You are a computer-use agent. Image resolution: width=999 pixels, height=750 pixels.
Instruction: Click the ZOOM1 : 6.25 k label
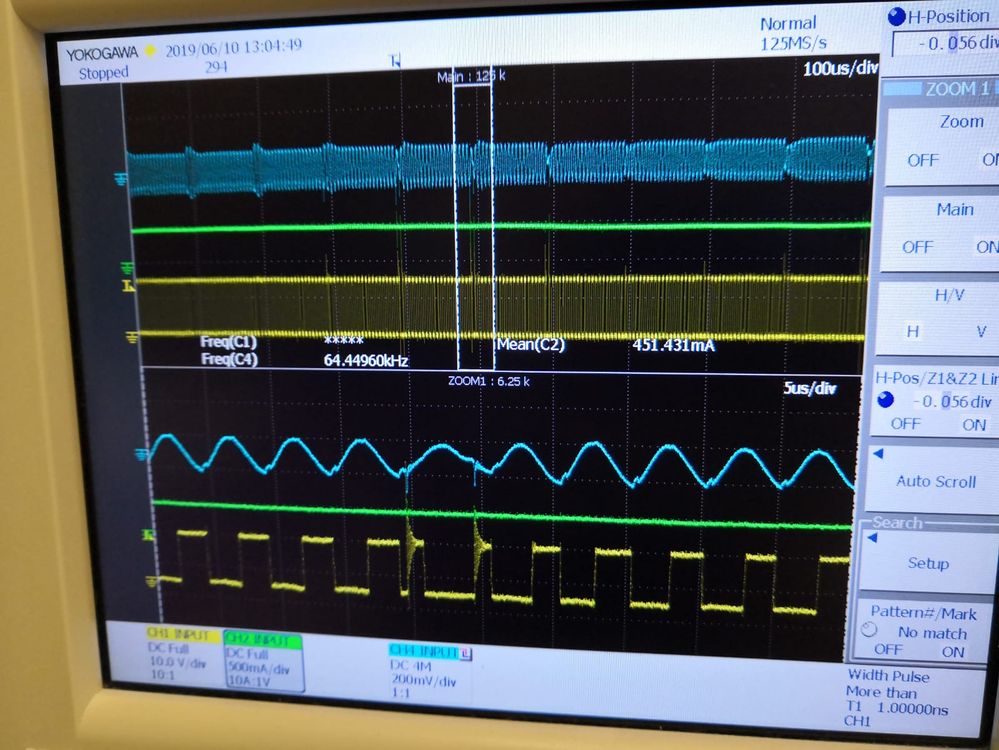489,381
